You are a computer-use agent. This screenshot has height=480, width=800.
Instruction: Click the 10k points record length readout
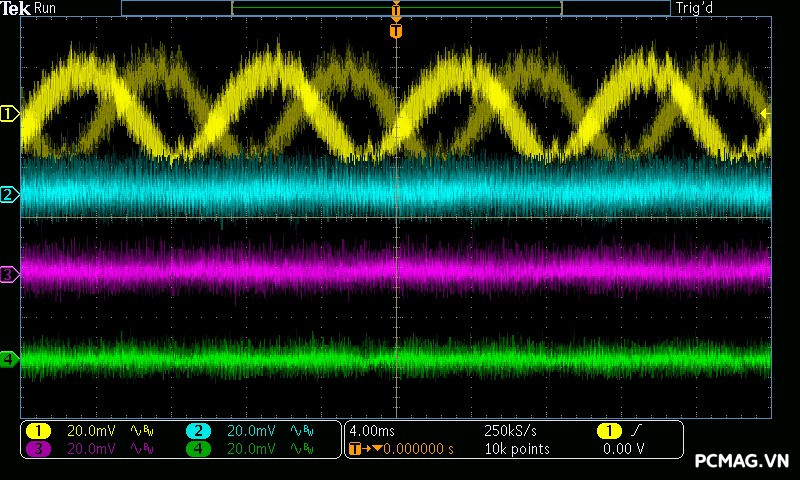(x=516, y=449)
